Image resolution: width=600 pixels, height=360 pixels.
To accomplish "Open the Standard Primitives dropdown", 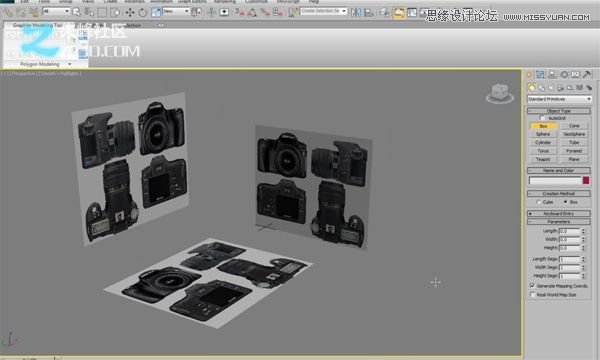I will (x=559, y=99).
